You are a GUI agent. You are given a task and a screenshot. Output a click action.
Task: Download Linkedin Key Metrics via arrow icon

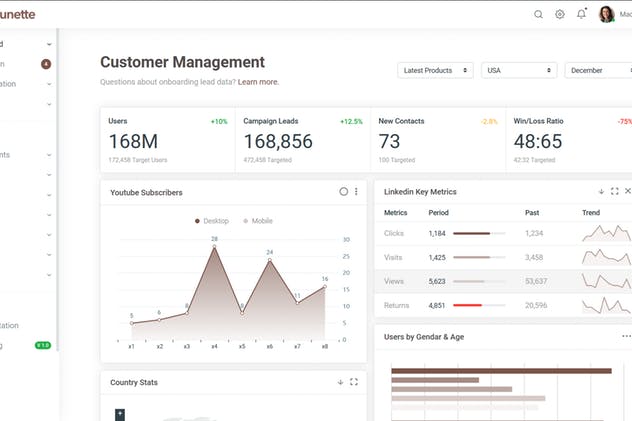click(601, 191)
